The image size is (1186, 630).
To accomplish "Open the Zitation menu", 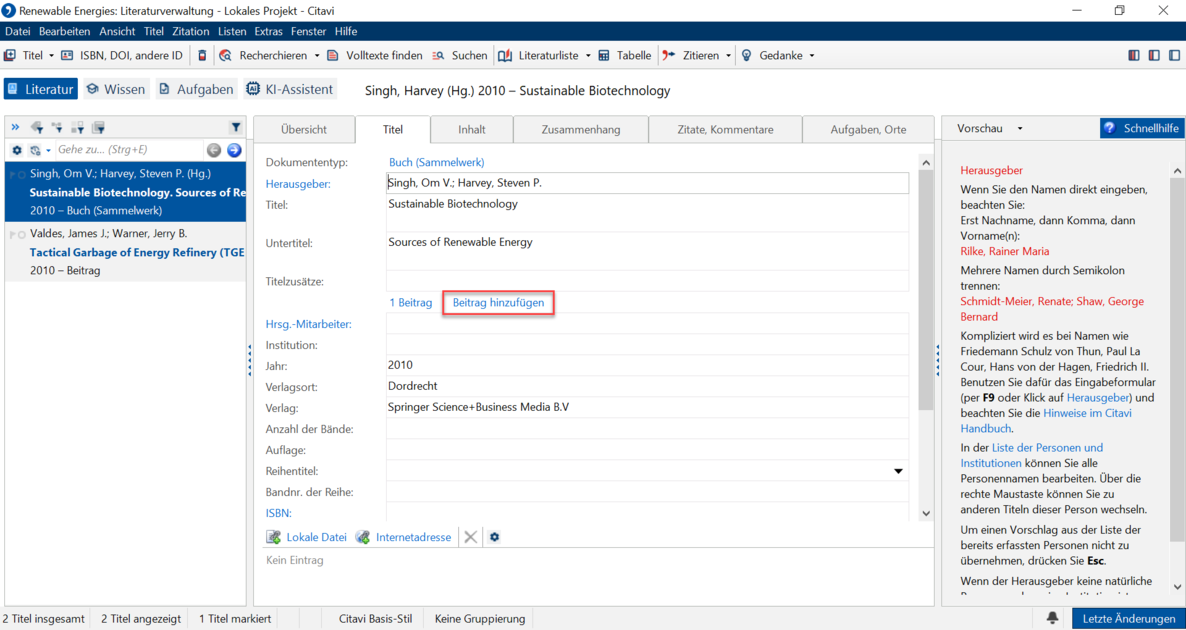I will pos(191,31).
